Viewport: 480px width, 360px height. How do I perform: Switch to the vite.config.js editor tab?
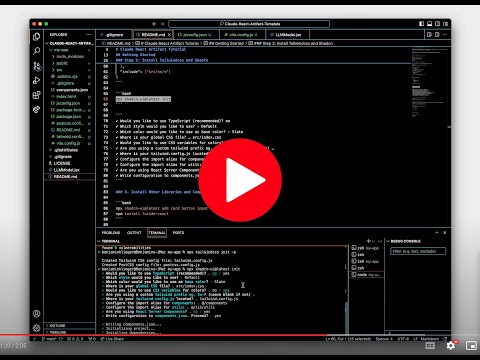click(243, 35)
